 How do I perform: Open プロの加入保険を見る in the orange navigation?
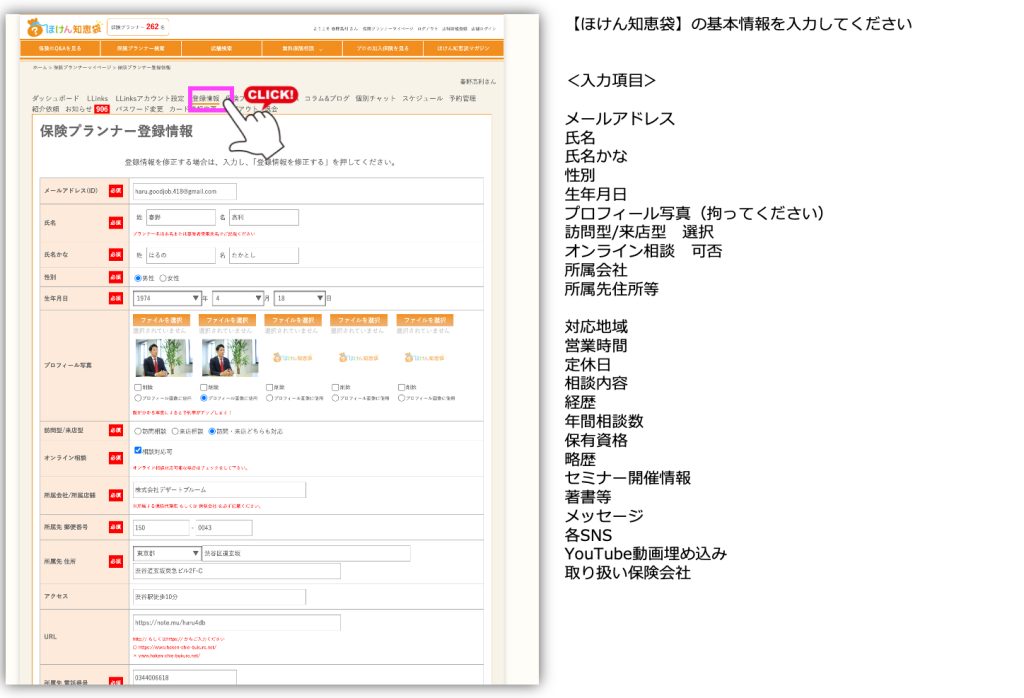[383, 48]
